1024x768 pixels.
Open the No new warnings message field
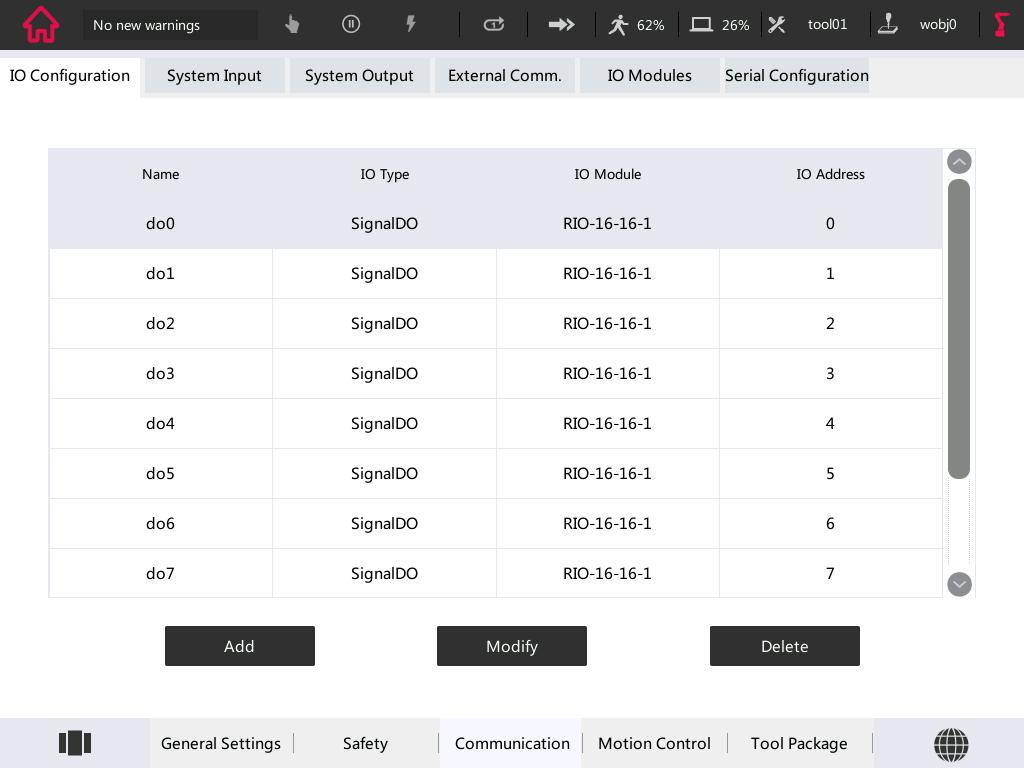coord(170,25)
